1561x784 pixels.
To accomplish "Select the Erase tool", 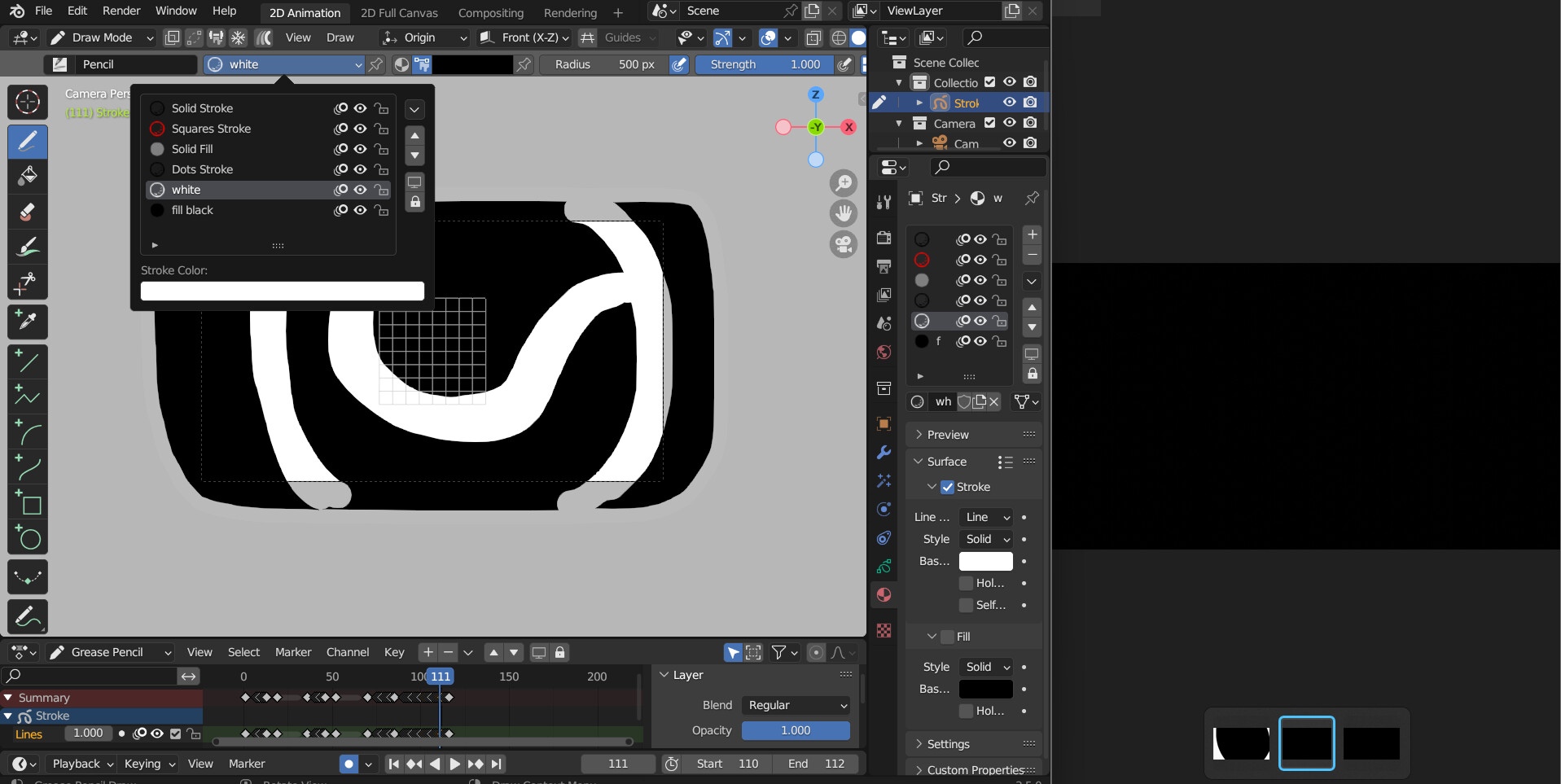I will [27, 212].
